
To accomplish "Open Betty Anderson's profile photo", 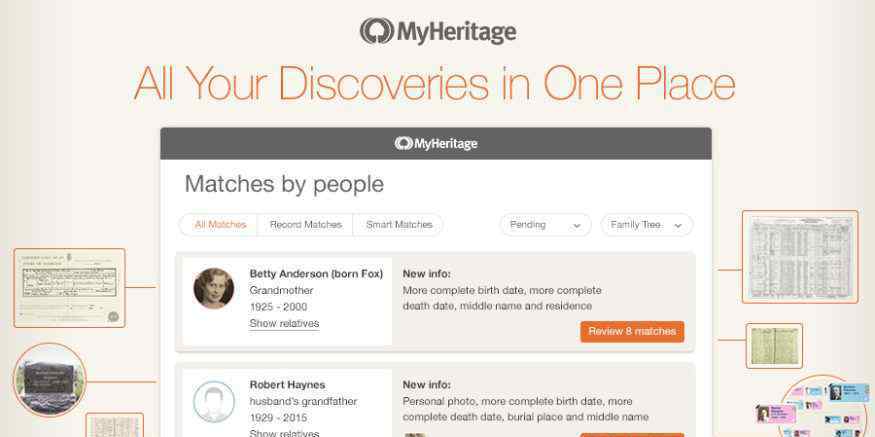I will click(214, 289).
